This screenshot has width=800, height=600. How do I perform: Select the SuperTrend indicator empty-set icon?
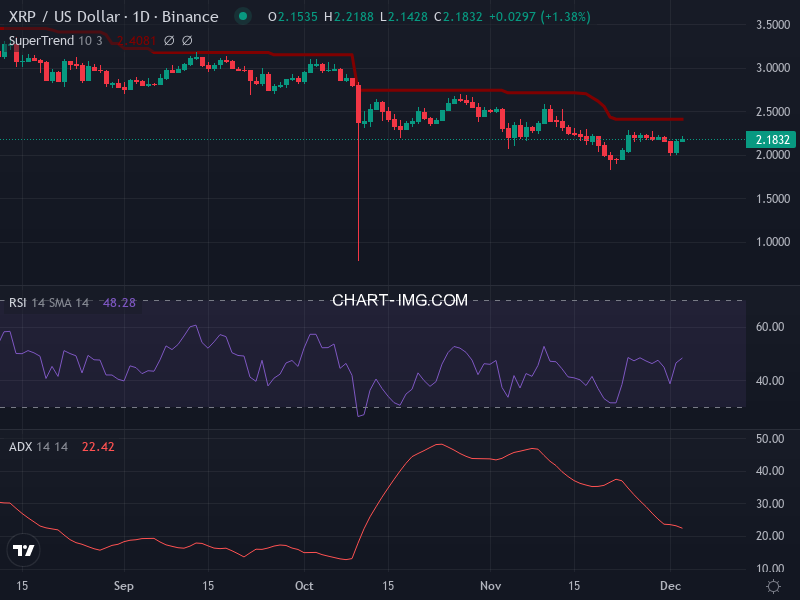click(170, 41)
